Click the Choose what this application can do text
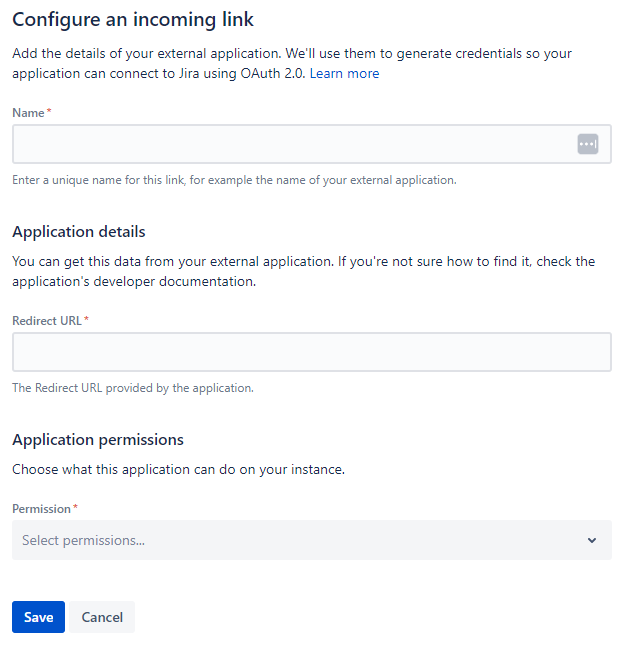 (x=179, y=470)
